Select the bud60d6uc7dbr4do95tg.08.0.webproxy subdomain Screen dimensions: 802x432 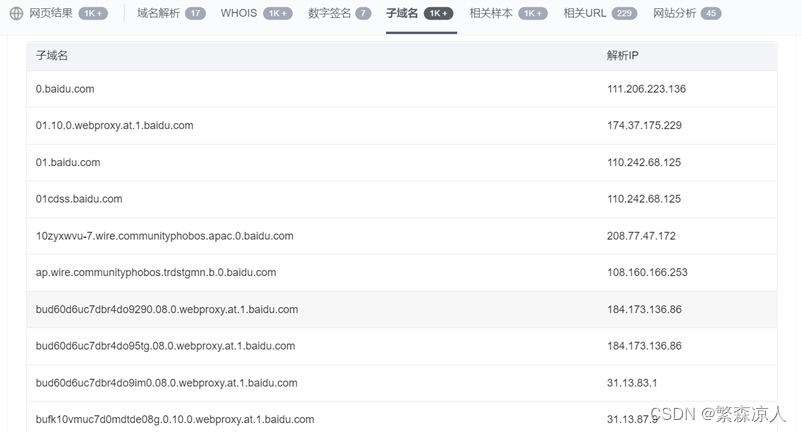pos(165,346)
